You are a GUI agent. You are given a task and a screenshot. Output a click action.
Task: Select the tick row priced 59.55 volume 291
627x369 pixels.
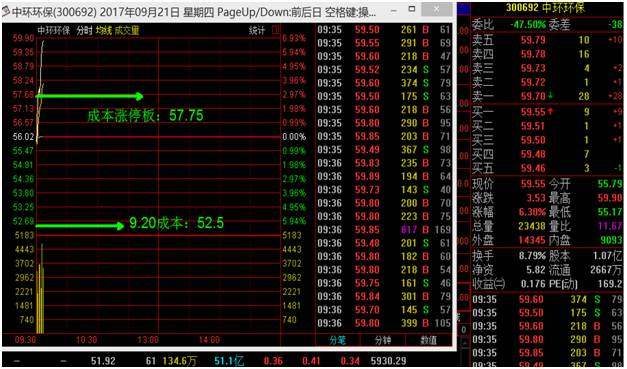pyautogui.click(x=384, y=43)
